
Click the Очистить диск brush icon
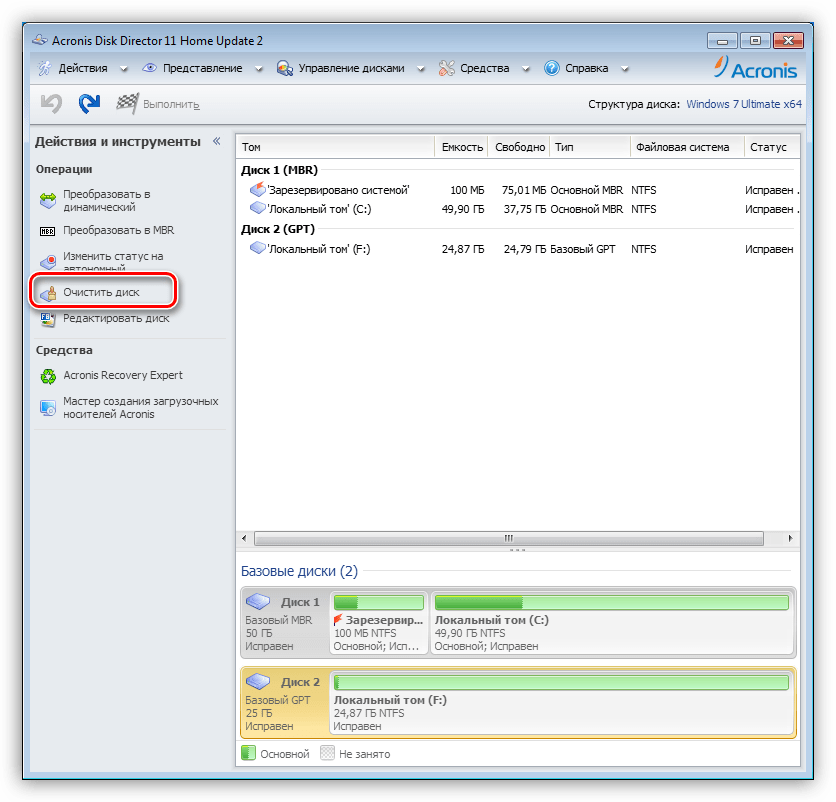coord(48,293)
